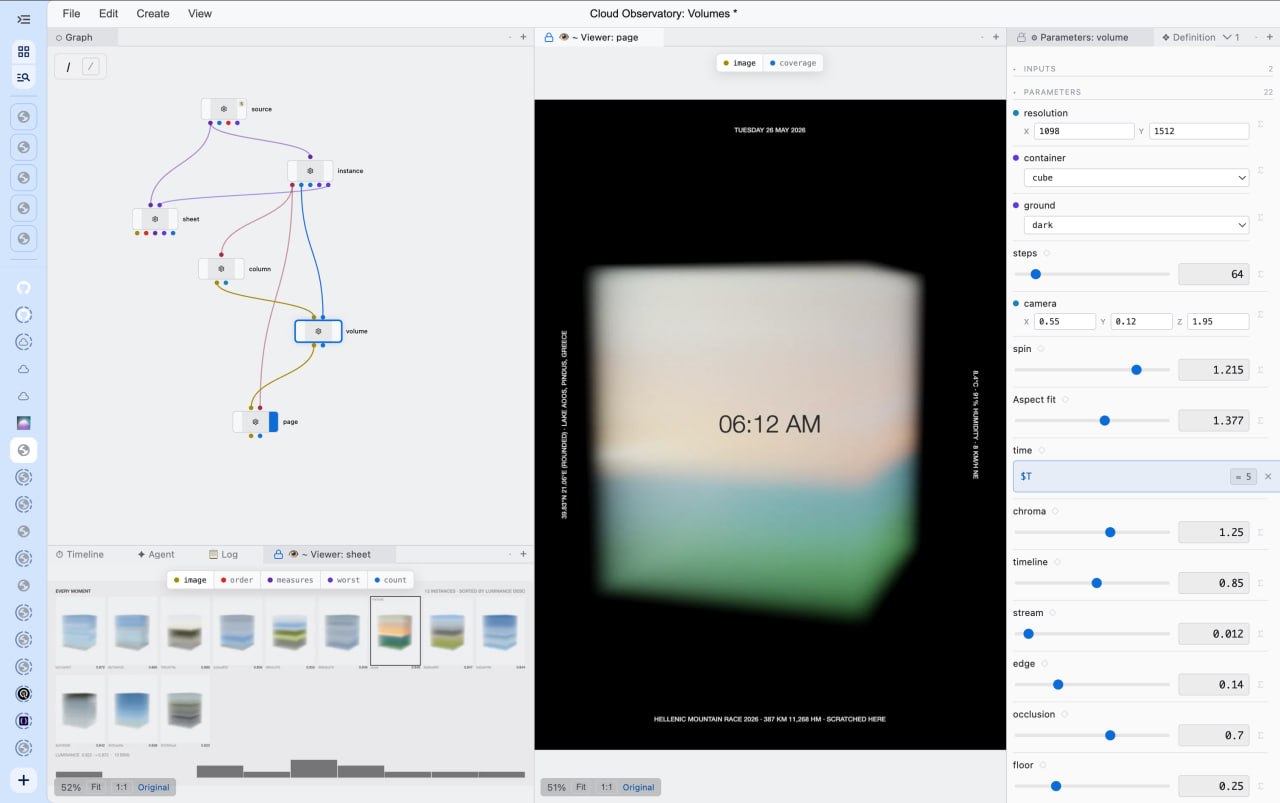Switch to the Timeline tab
Viewport: 1280px width, 803px height.
pos(79,554)
